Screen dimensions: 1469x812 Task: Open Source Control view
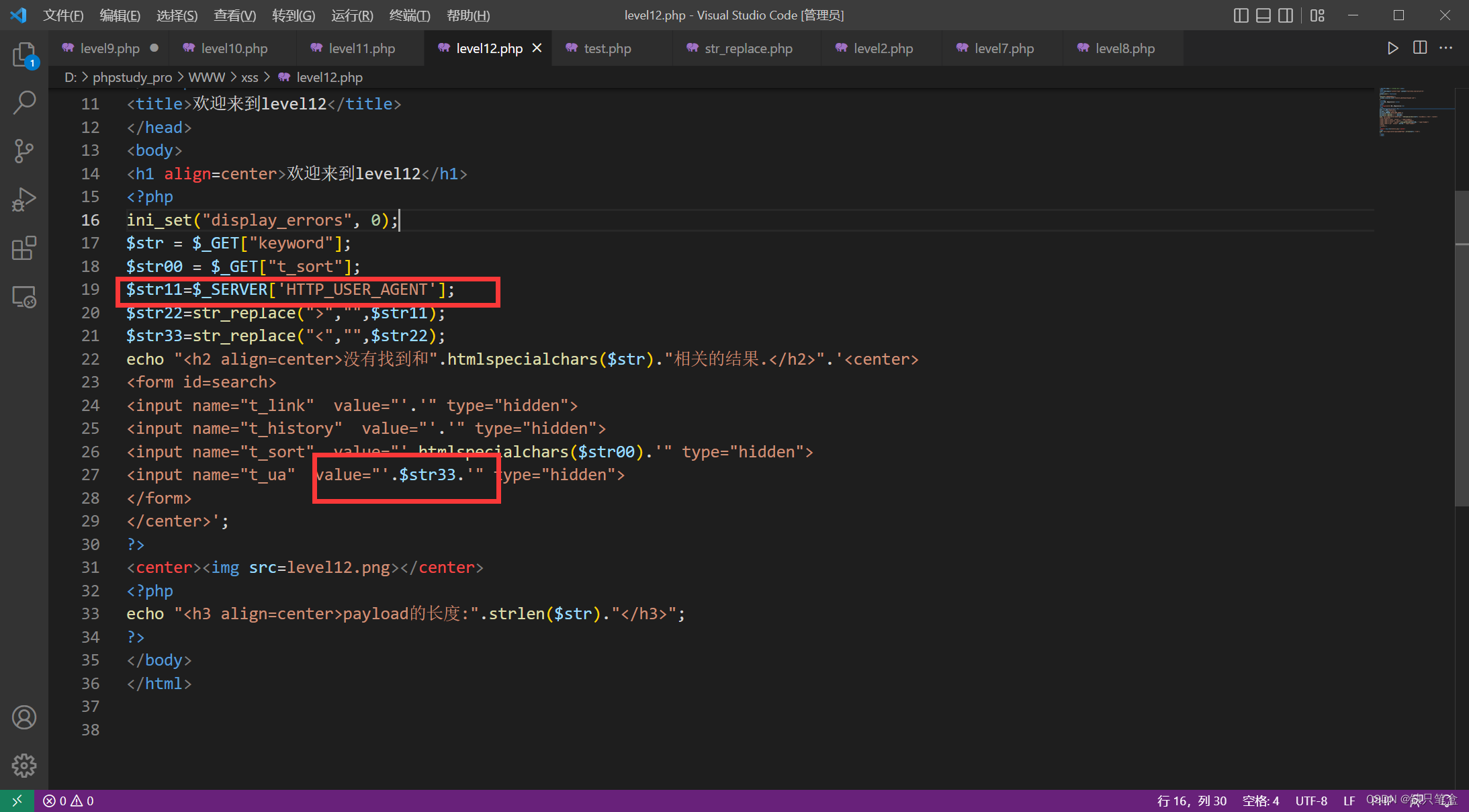coord(24,151)
